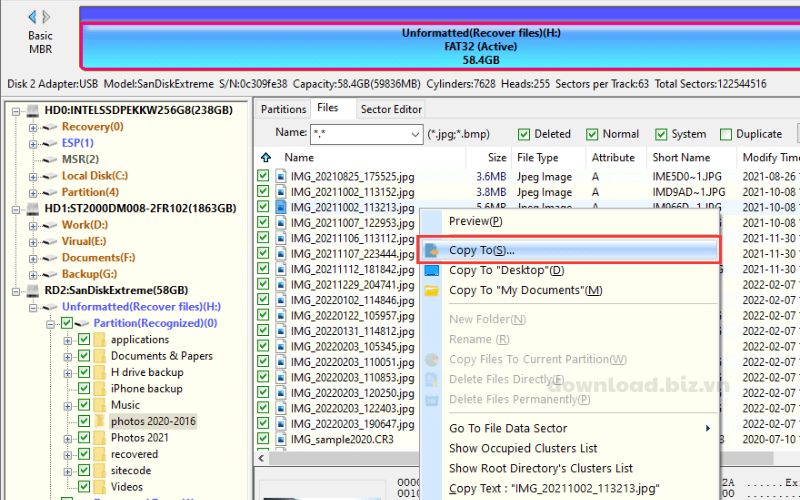800x500 pixels.
Task: Click the Copy To "Desktop" icon
Action: 432,271
